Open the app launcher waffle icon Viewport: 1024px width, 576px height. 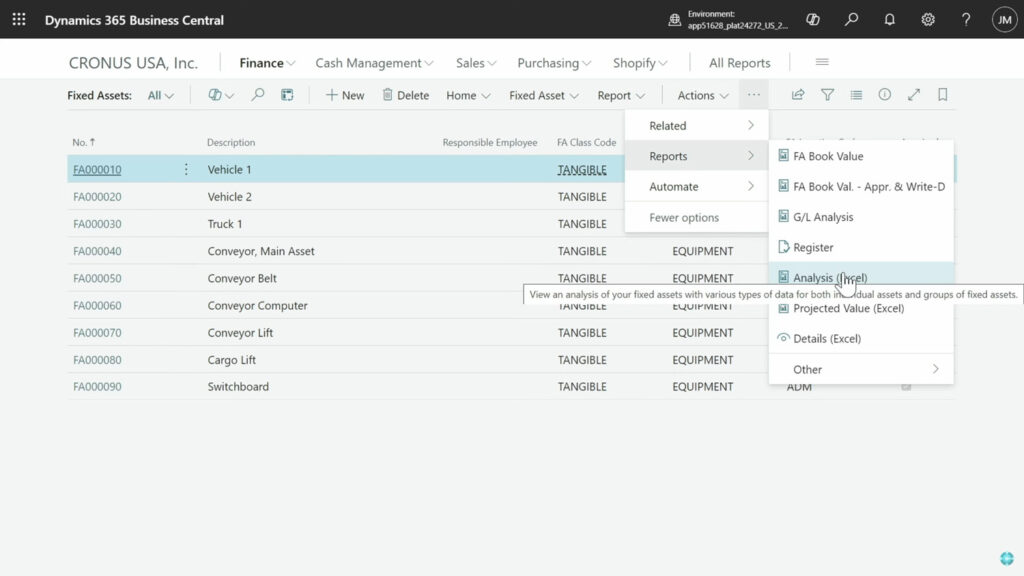(x=19, y=20)
